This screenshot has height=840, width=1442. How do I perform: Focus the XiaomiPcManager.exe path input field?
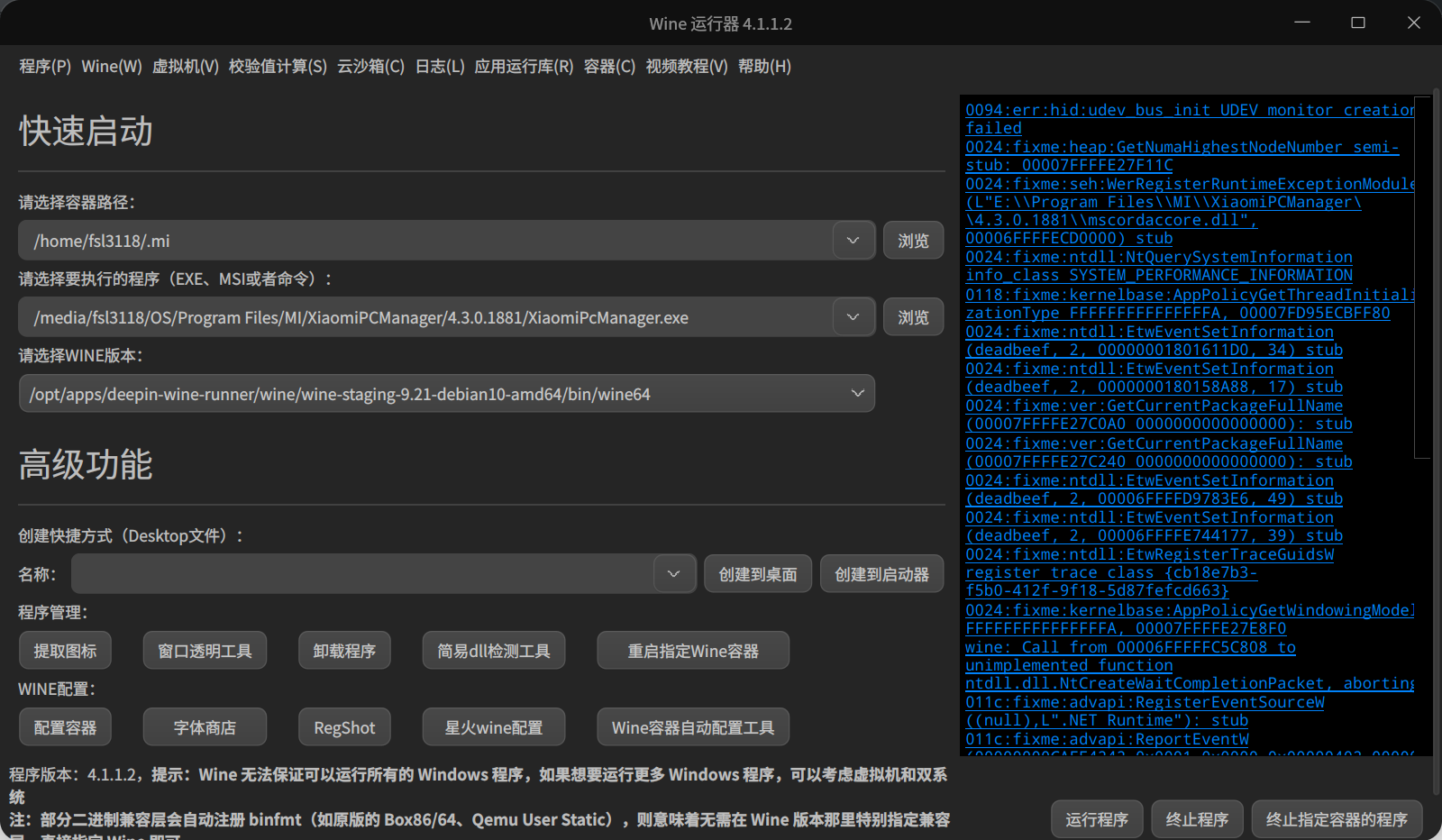425,317
